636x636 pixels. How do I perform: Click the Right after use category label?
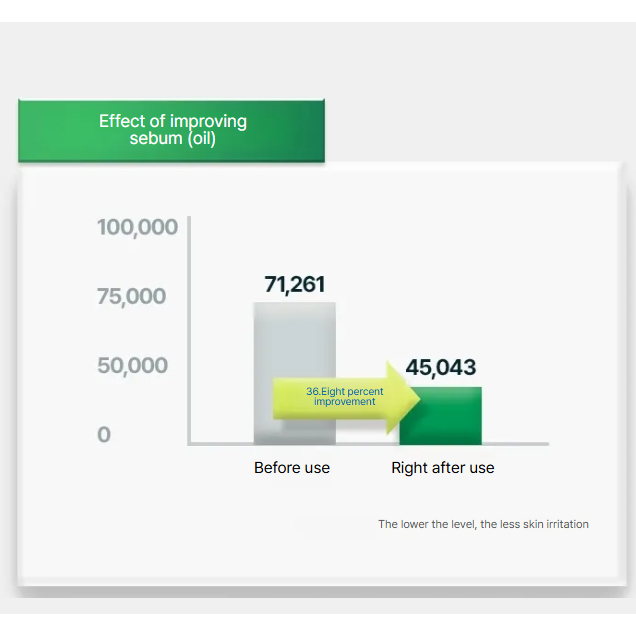click(442, 468)
